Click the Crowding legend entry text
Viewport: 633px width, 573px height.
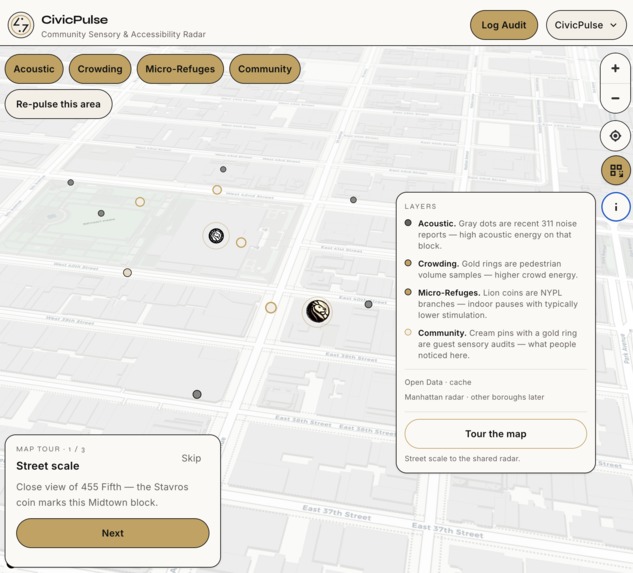(498, 269)
